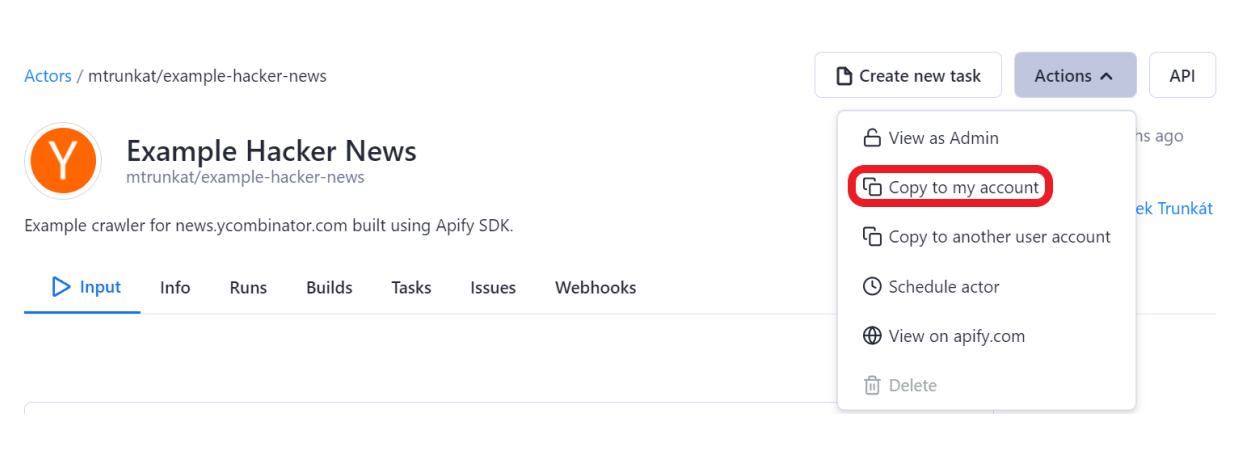Image resolution: width=1239 pixels, height=464 pixels.
Task: Collapse the Actions dropdown
Action: (x=1075, y=75)
